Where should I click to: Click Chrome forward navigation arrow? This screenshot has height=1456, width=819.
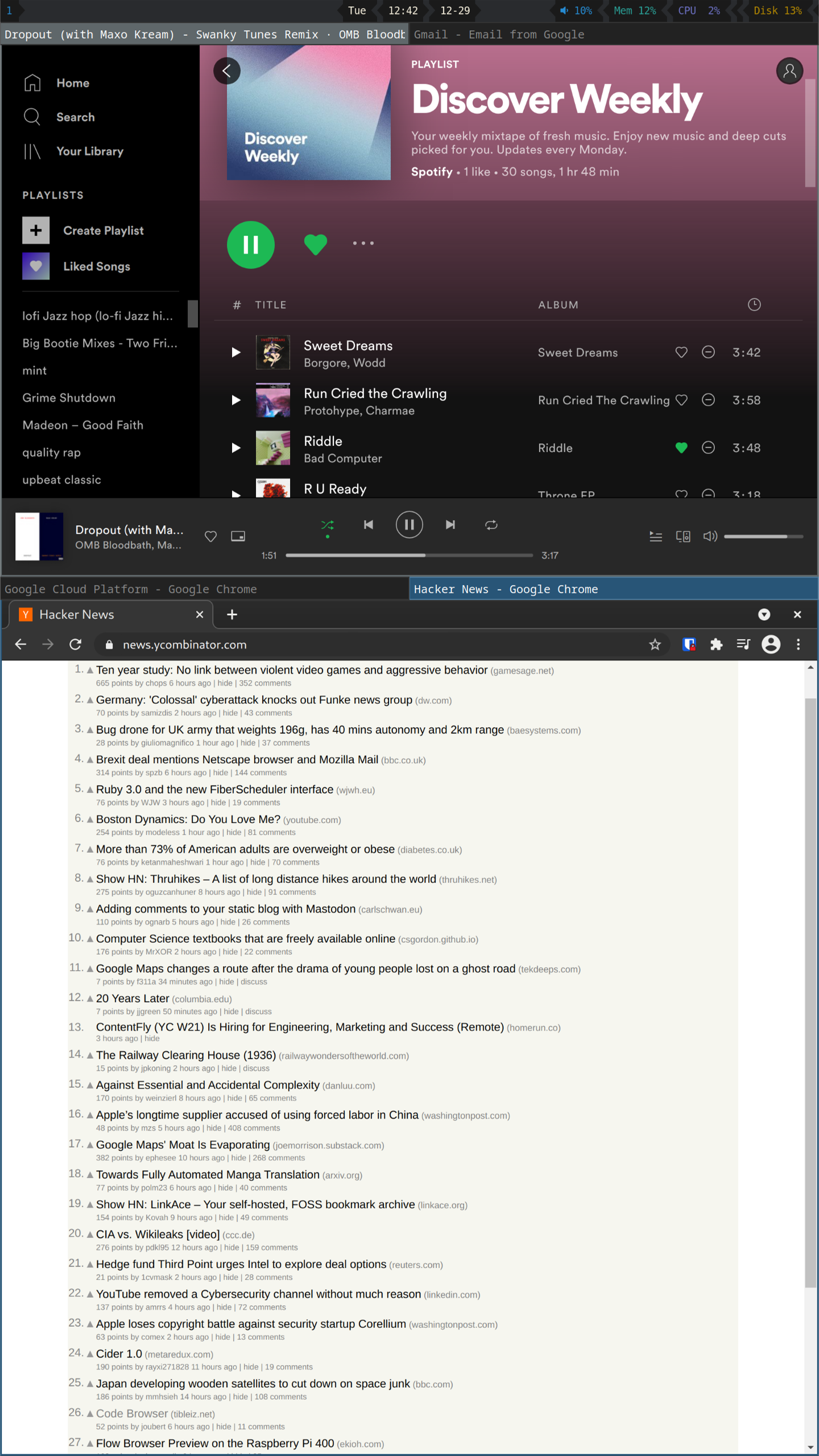coord(48,645)
